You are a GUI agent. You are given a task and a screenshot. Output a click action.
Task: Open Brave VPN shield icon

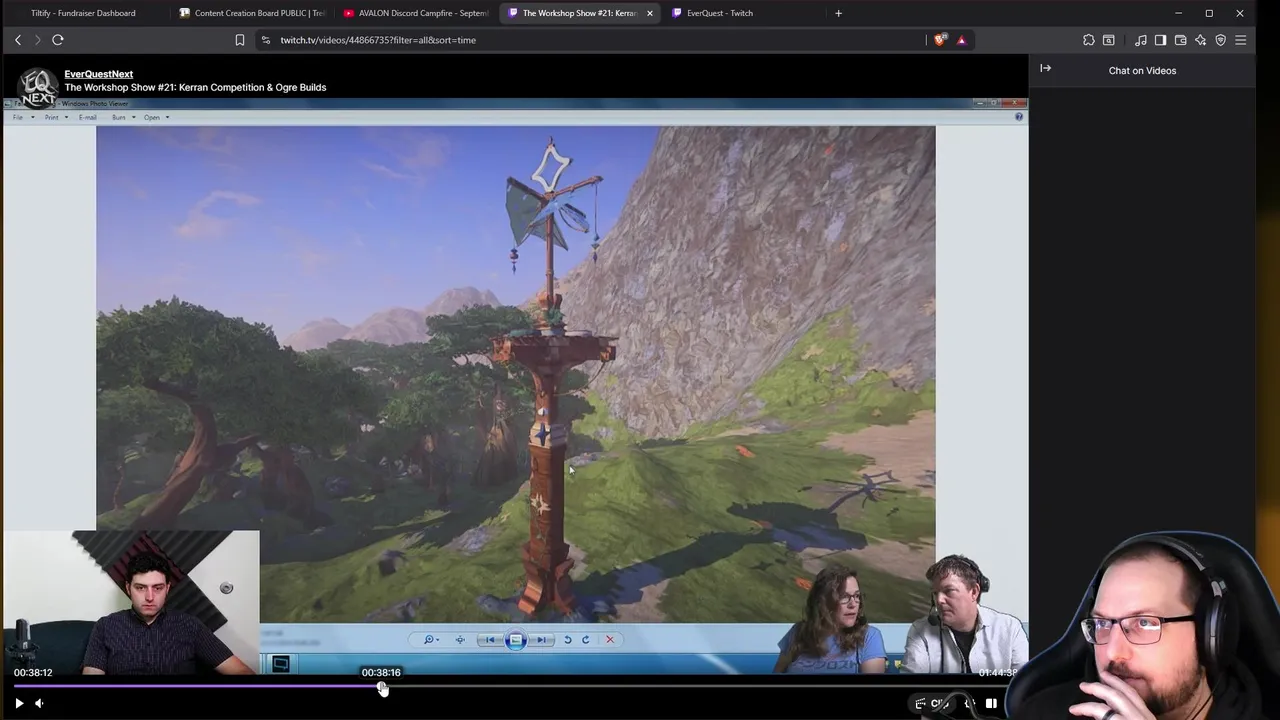tap(1220, 40)
